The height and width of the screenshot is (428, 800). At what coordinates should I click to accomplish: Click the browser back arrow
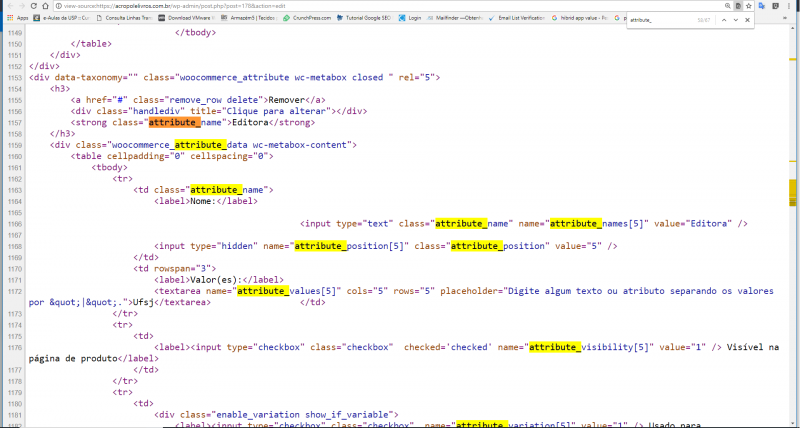8,5
